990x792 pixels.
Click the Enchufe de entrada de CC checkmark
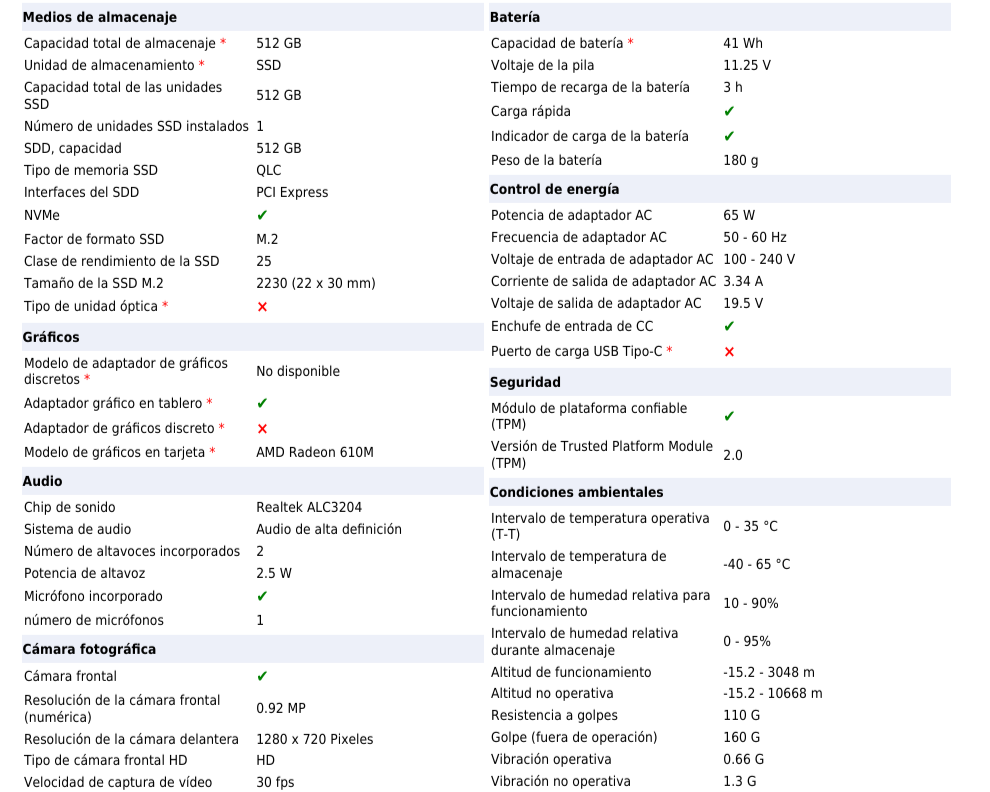(x=729, y=326)
